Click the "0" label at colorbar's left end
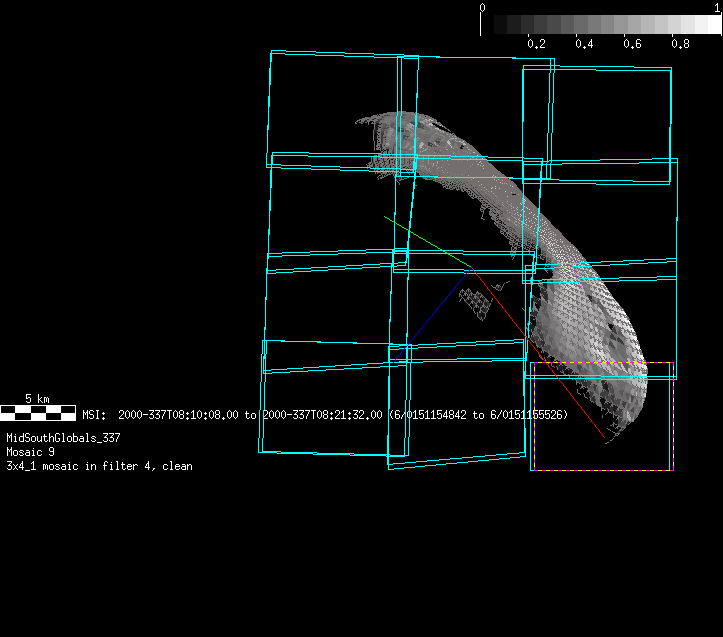The height and width of the screenshot is (637, 723). (483, 7)
